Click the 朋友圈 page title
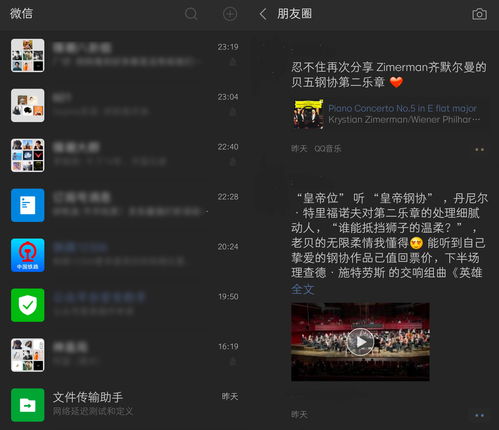499x430 pixels. [x=295, y=14]
